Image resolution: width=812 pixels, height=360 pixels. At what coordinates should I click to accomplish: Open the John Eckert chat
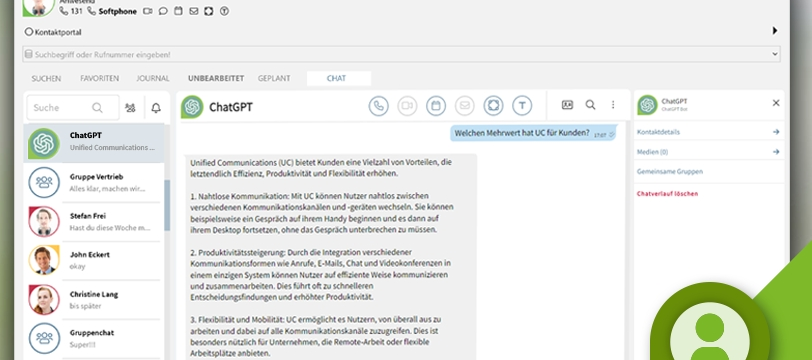click(94, 261)
